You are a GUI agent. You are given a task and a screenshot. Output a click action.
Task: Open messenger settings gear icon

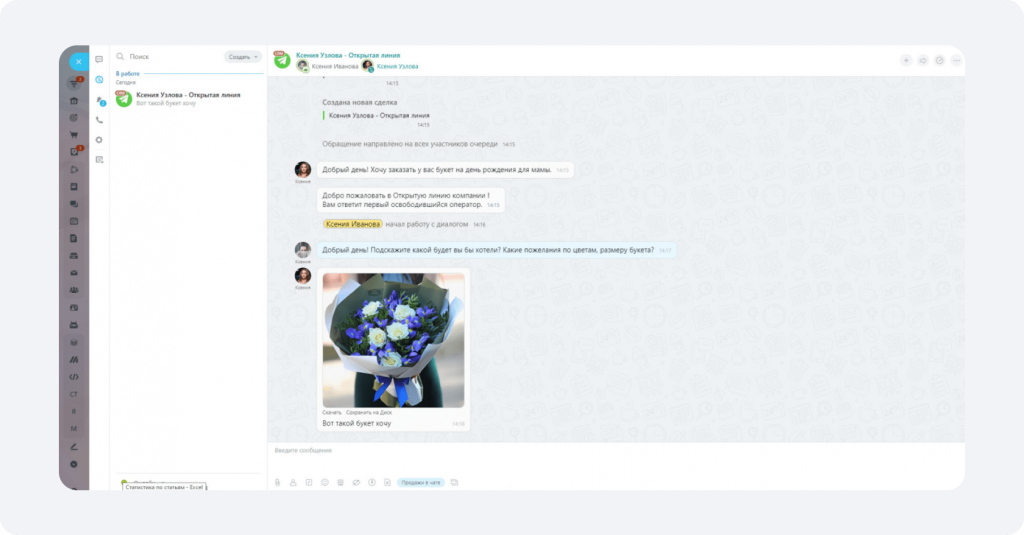(99, 140)
